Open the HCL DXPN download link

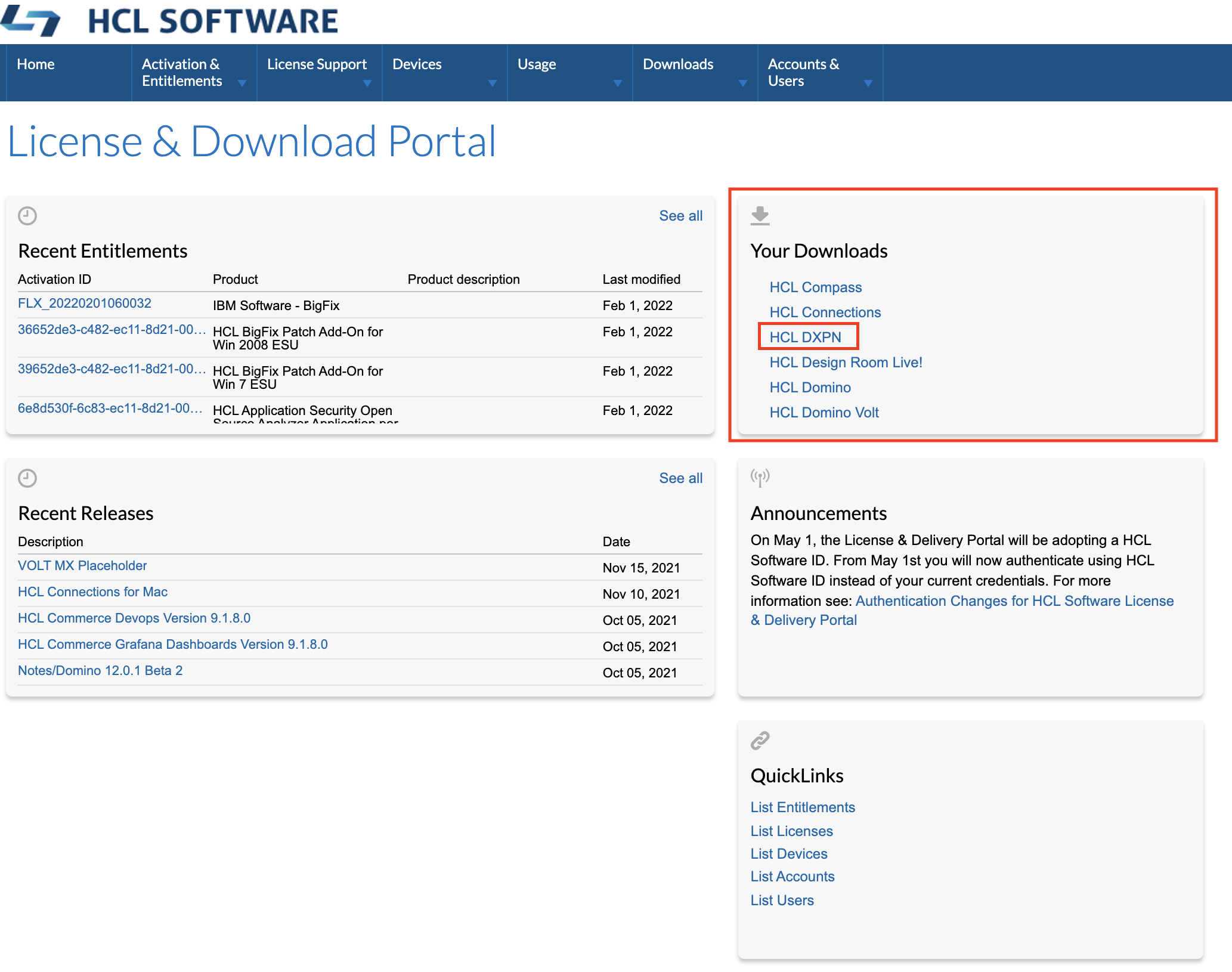pyautogui.click(x=806, y=337)
